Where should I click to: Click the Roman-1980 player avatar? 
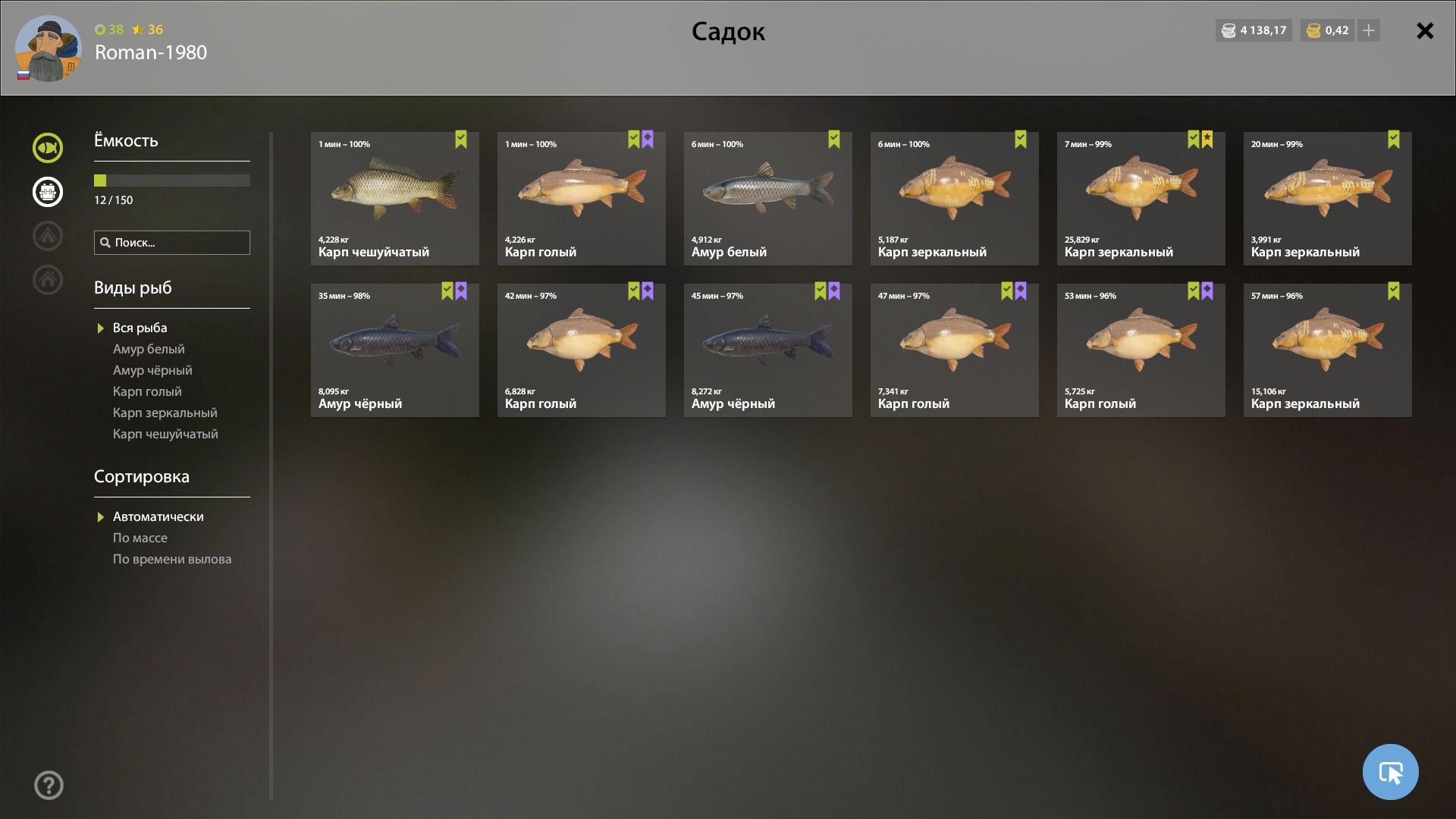coord(49,48)
